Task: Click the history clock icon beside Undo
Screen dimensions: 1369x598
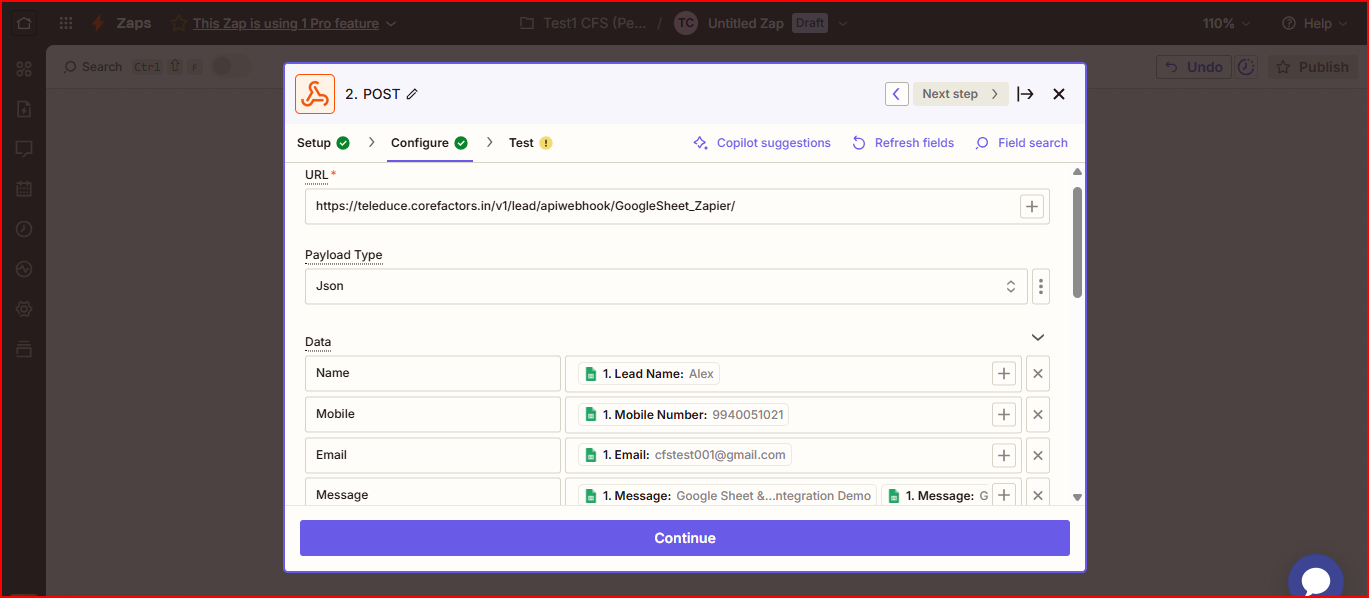Action: [1246, 67]
